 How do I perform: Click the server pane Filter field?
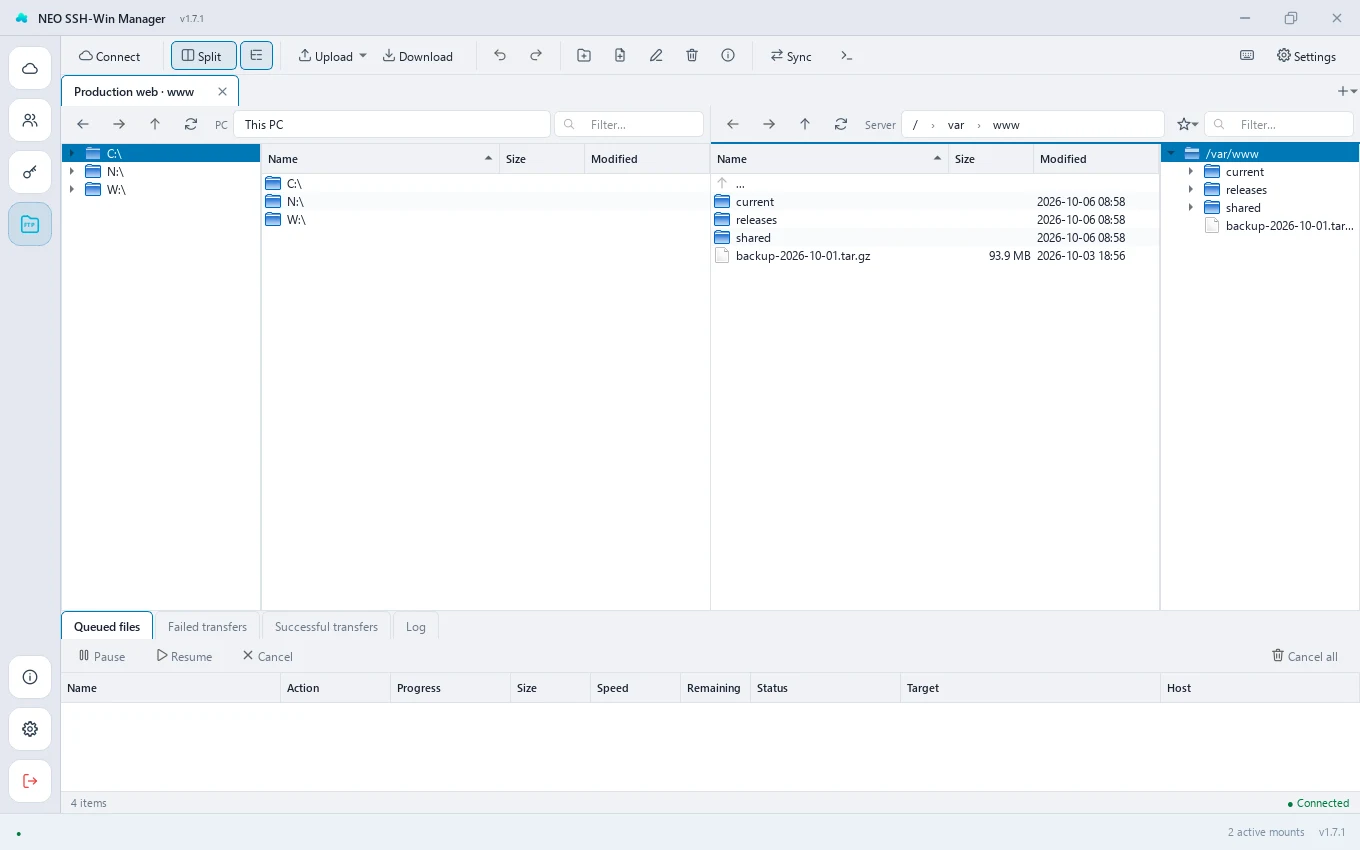click(1279, 125)
